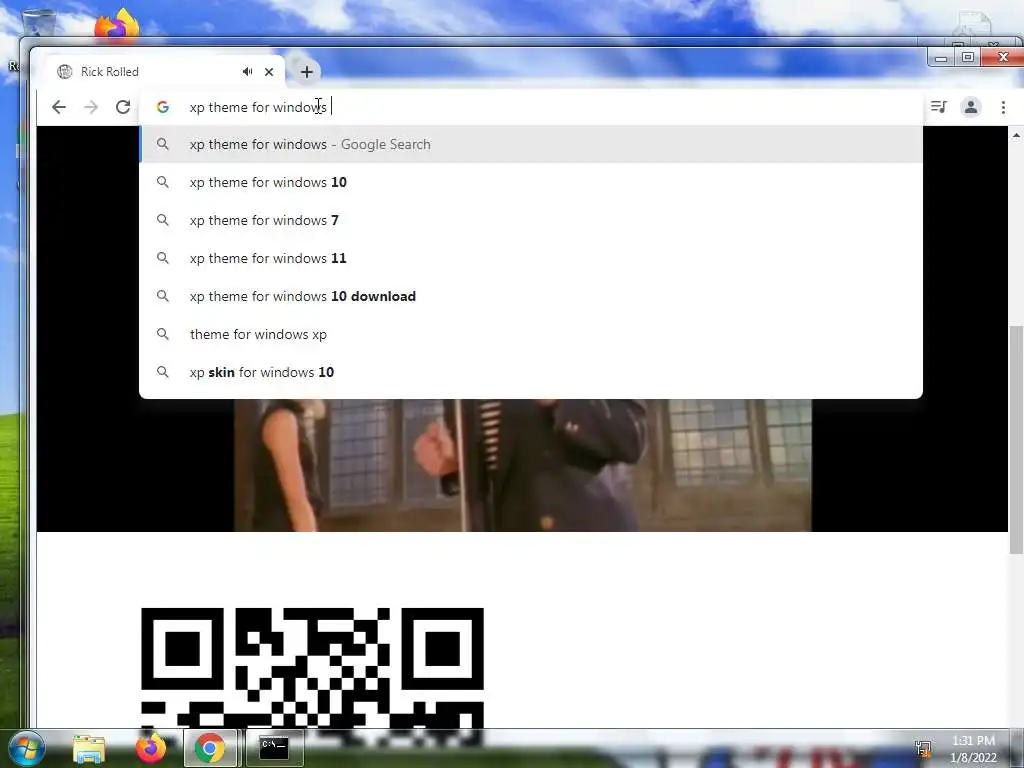The width and height of the screenshot is (1024, 768).
Task: Open Chrome three-dot menu
Action: pos(1003,107)
